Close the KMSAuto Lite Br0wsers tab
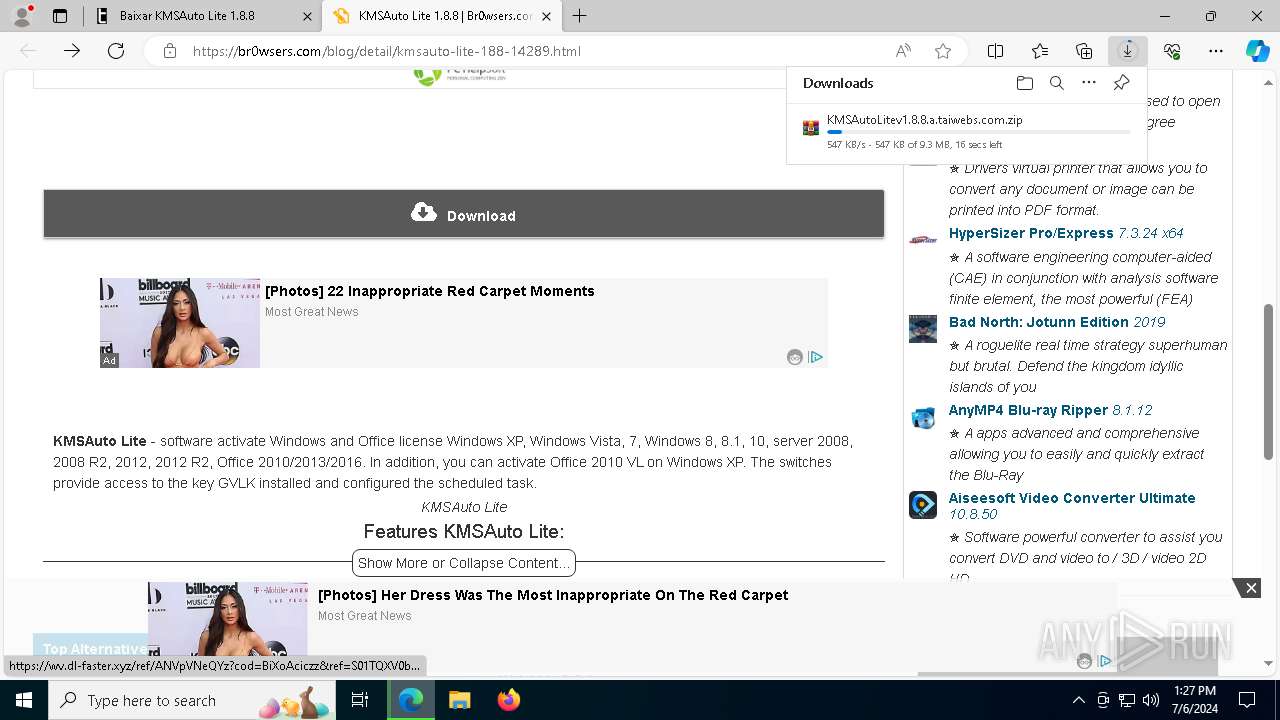 point(546,16)
